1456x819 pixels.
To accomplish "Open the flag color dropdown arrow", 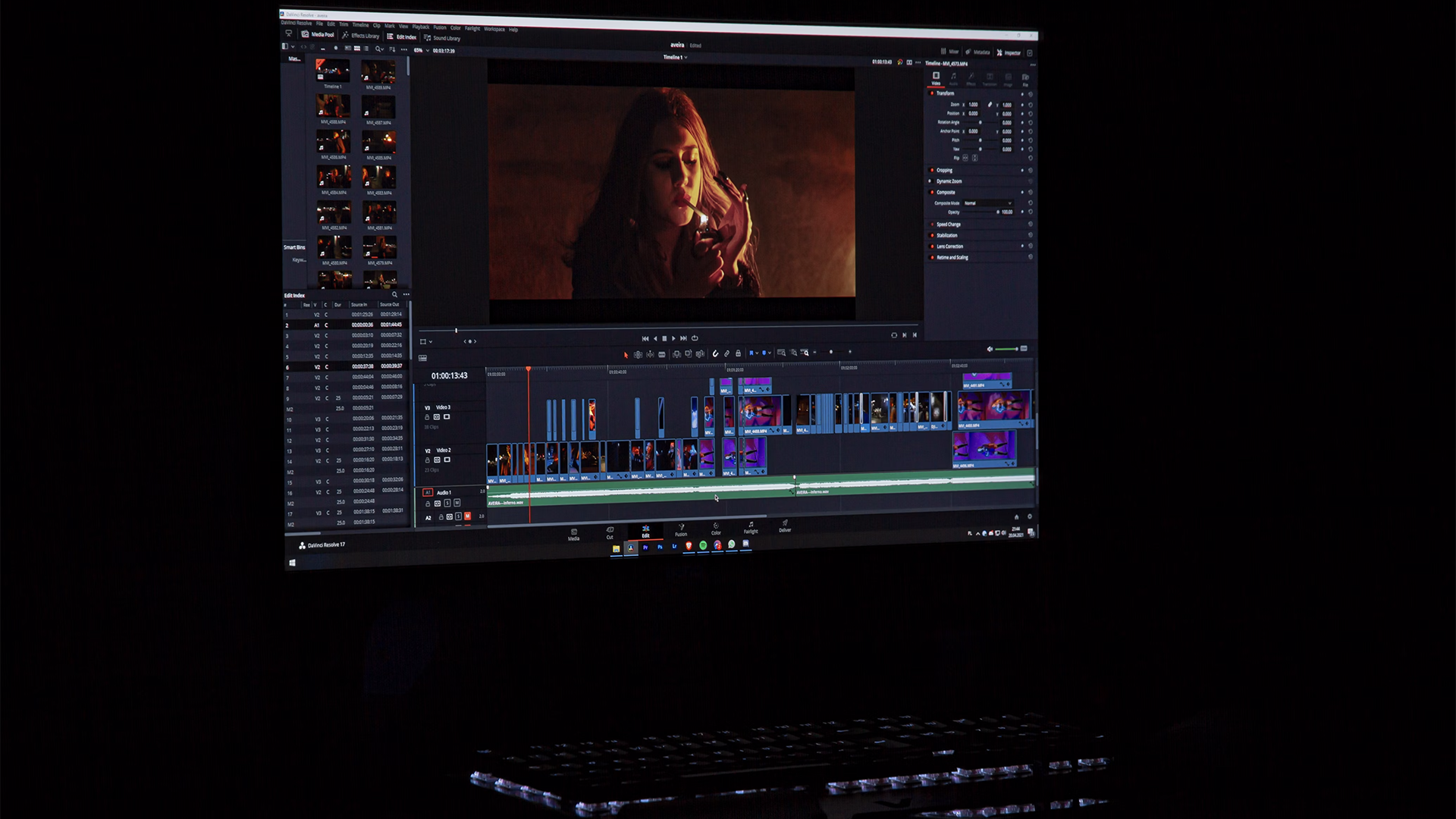I will coord(757,353).
